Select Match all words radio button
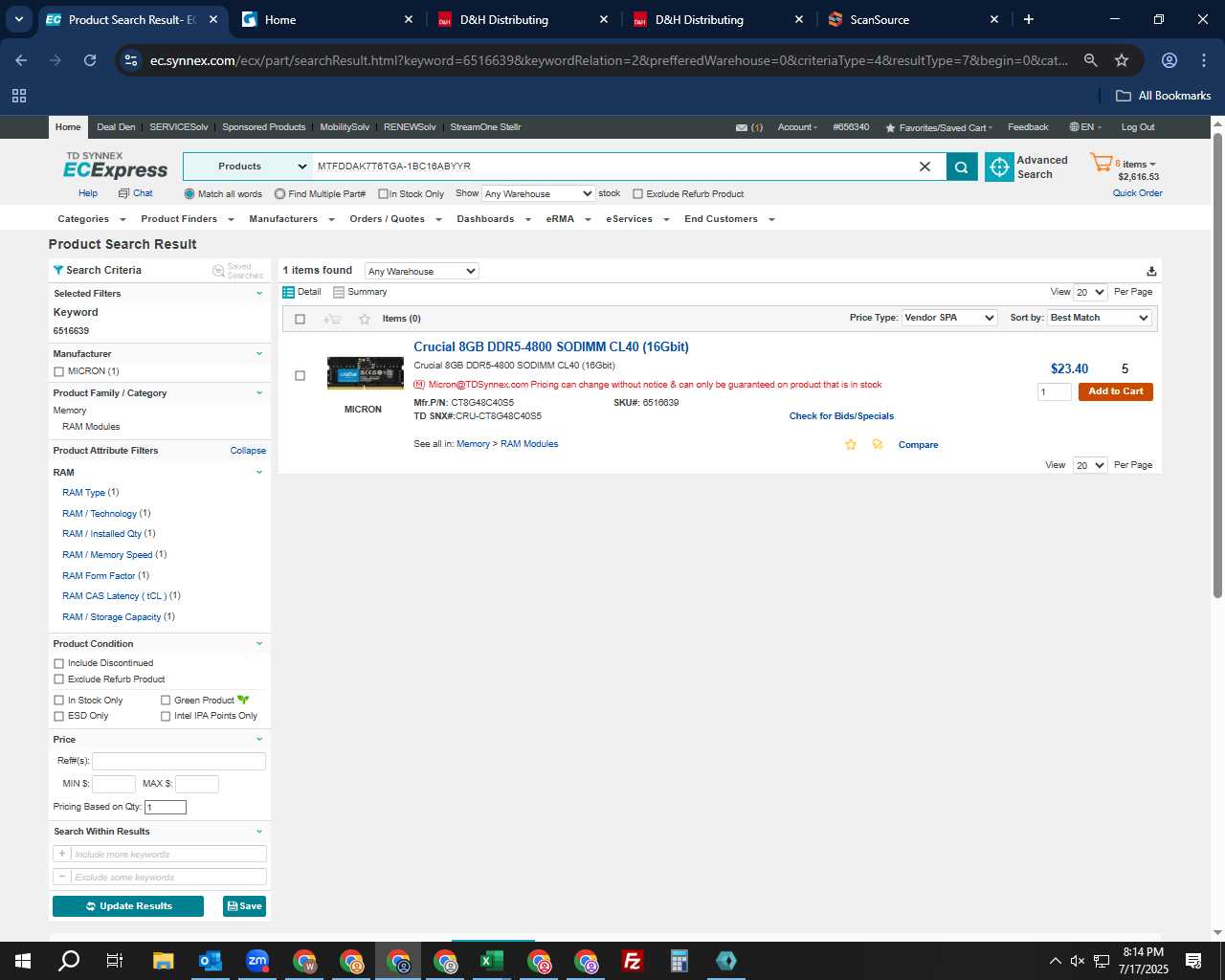The image size is (1225, 980). pyautogui.click(x=189, y=193)
